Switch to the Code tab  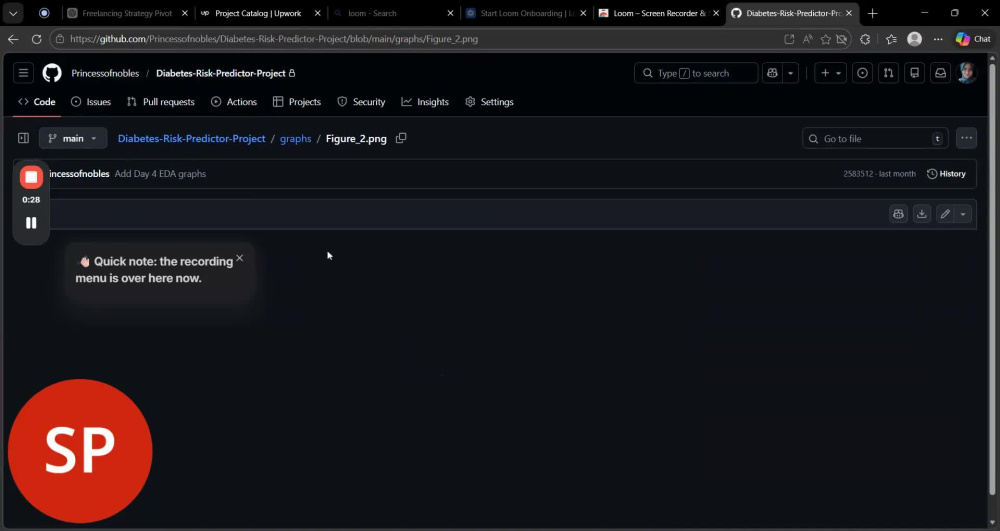[x=37, y=102]
